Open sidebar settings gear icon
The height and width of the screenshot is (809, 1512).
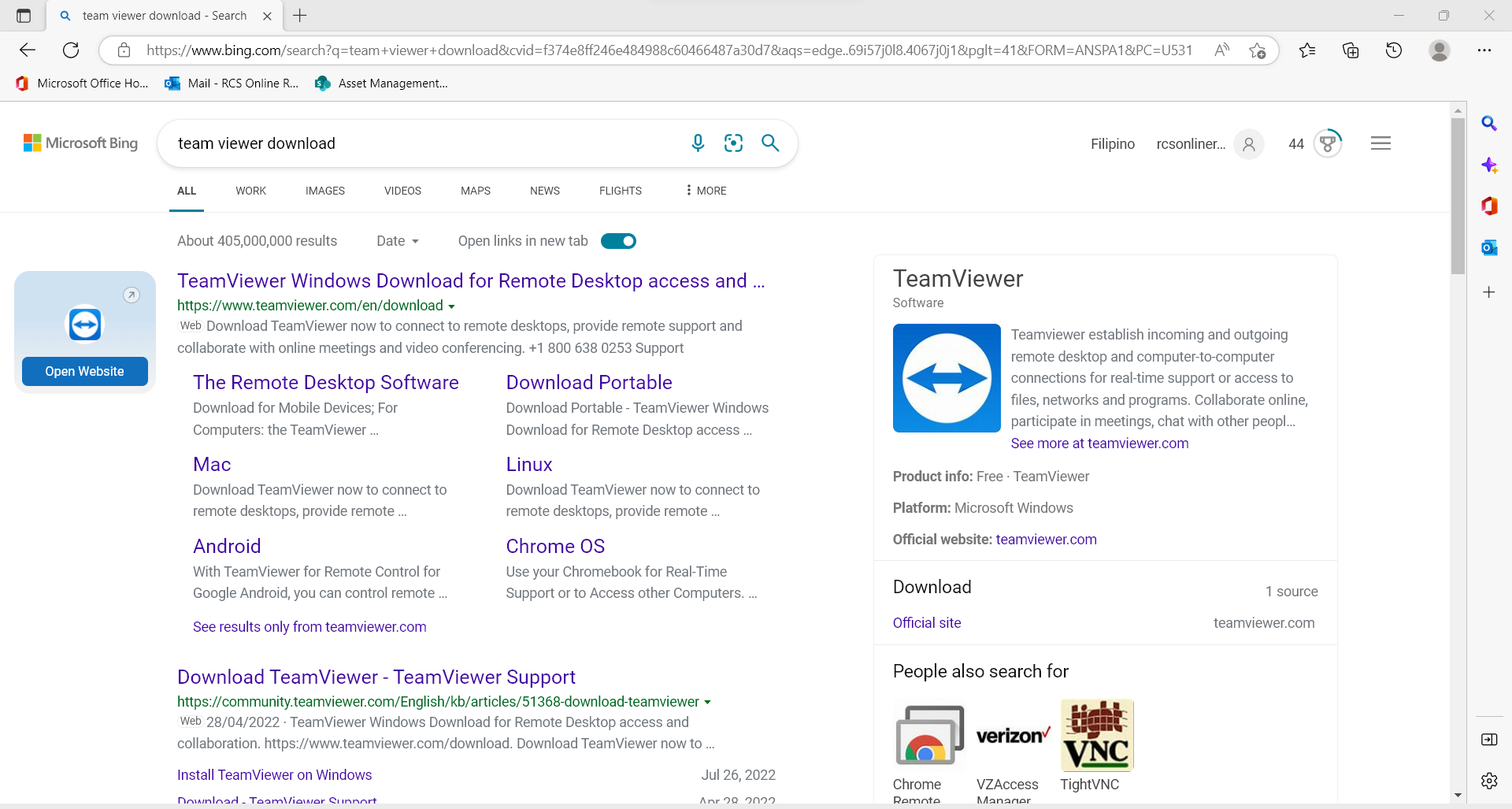click(x=1489, y=781)
